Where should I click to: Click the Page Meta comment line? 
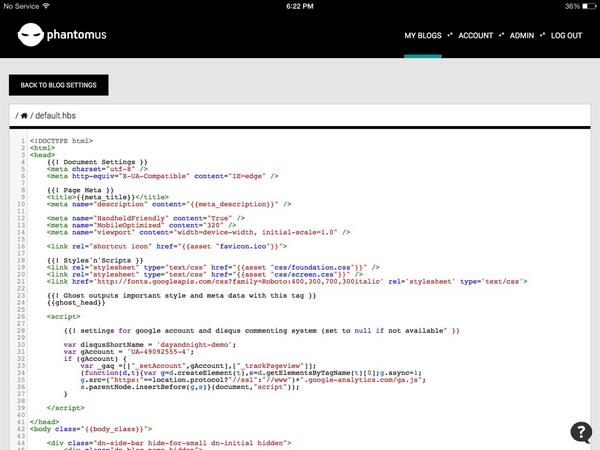[80, 190]
